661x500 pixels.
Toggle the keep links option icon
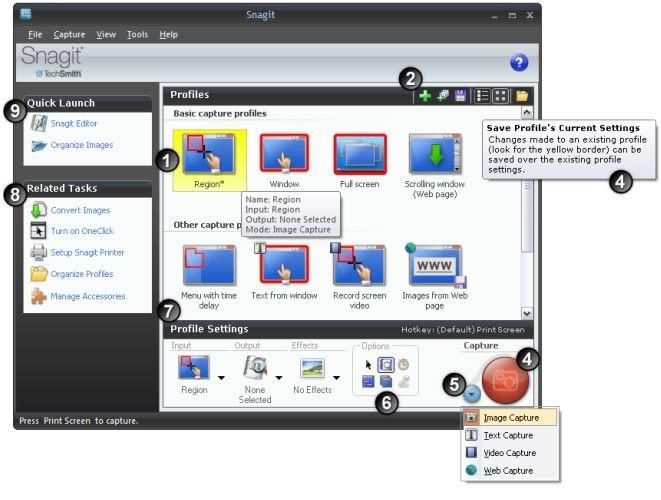[368, 382]
